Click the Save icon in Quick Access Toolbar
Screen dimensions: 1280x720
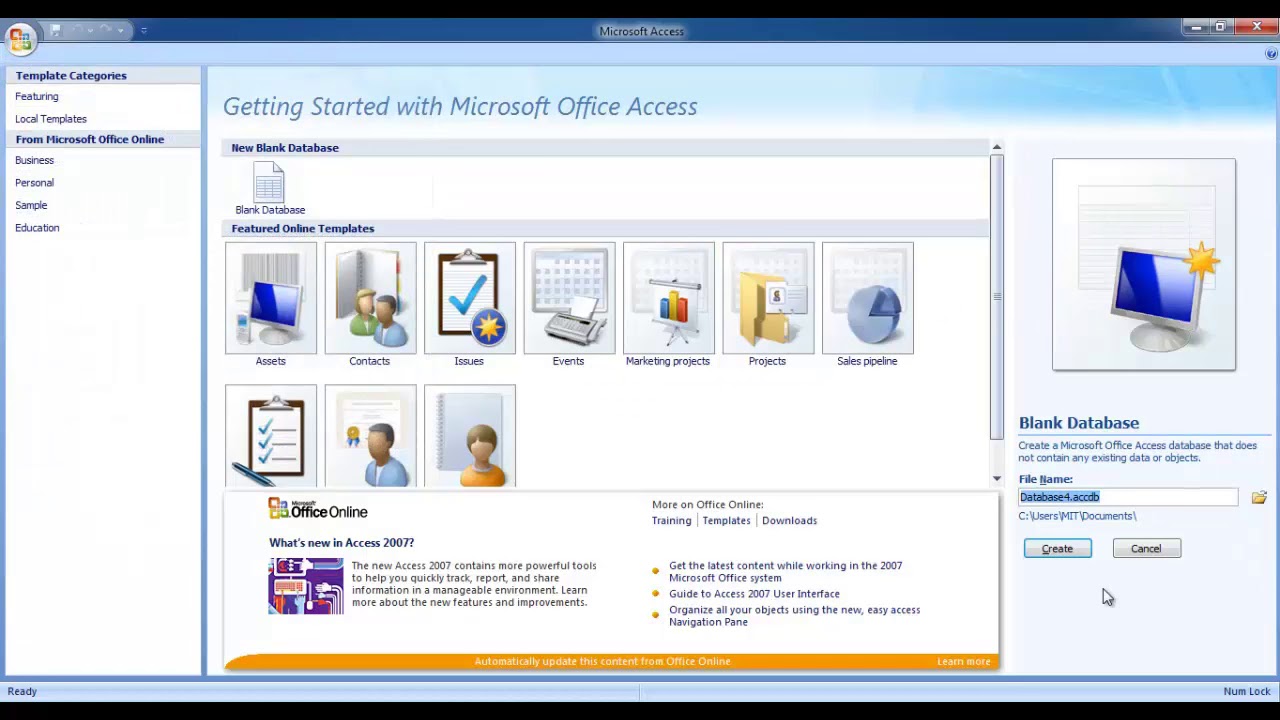(56, 31)
